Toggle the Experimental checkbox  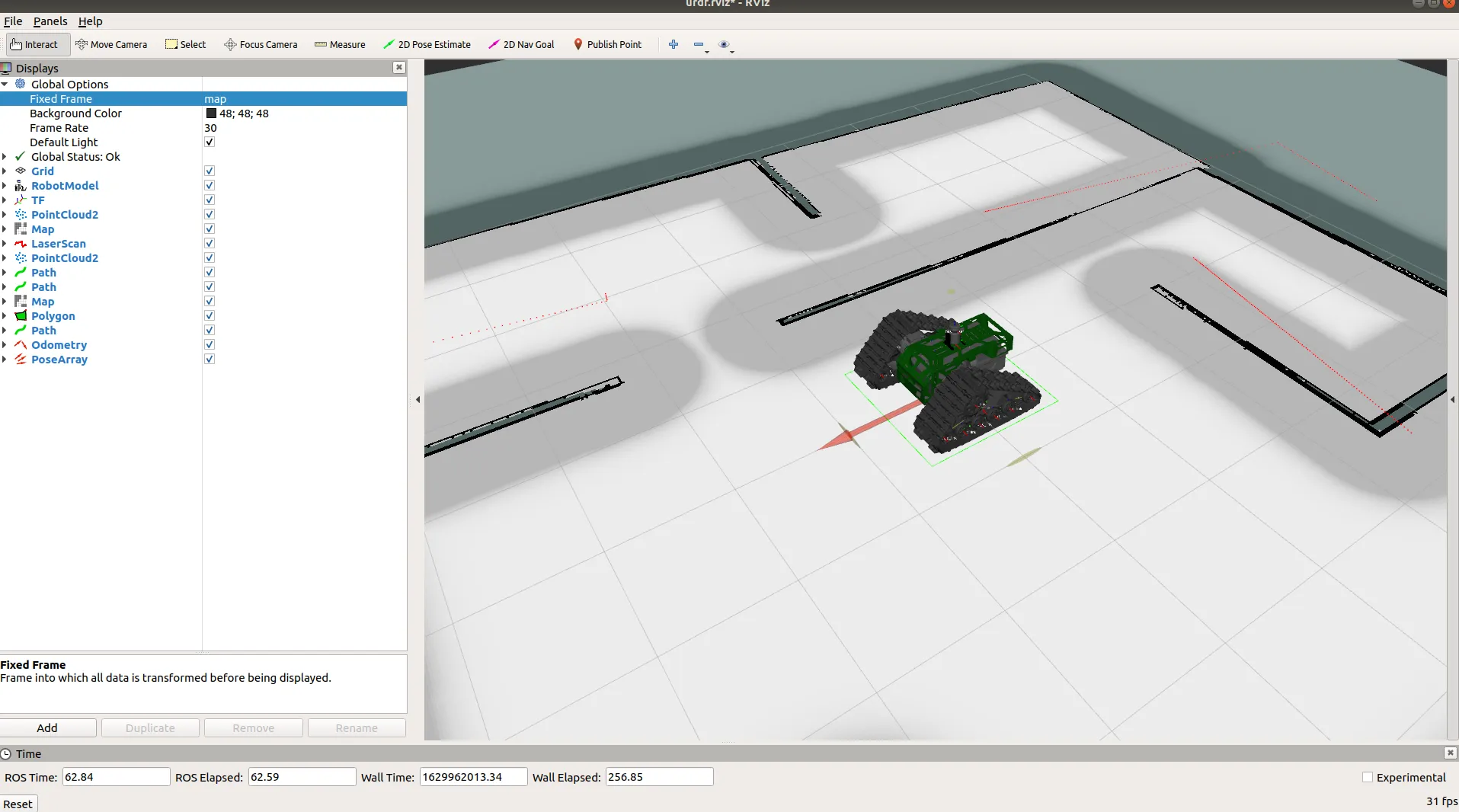(1368, 777)
